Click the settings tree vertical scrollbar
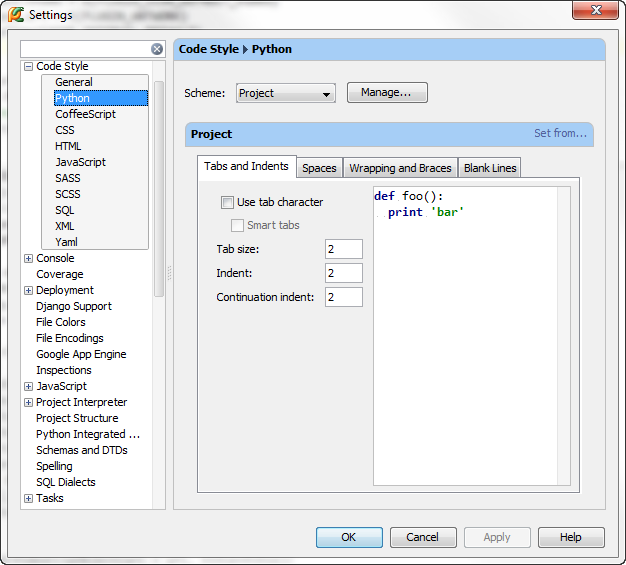 coord(159,189)
